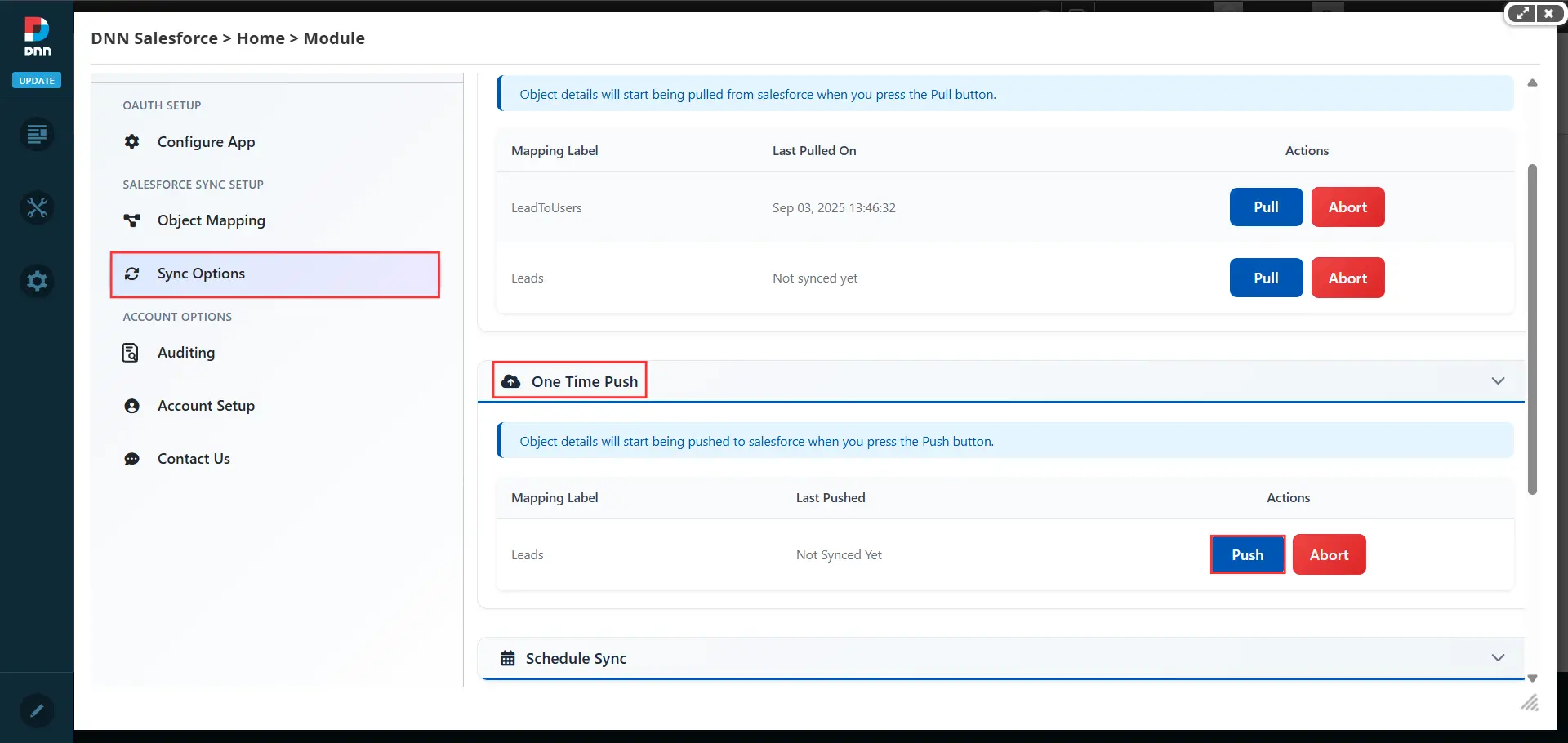The image size is (1568, 743).
Task: Collapse the One Time Push section chevron
Action: (x=1498, y=381)
